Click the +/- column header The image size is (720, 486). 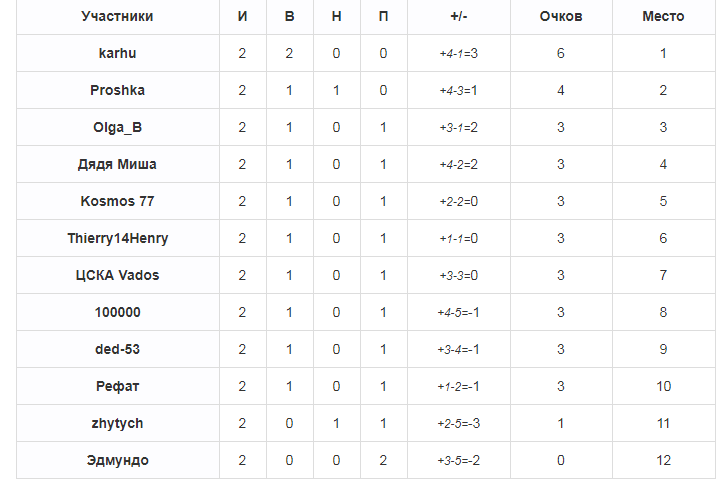pos(458,17)
